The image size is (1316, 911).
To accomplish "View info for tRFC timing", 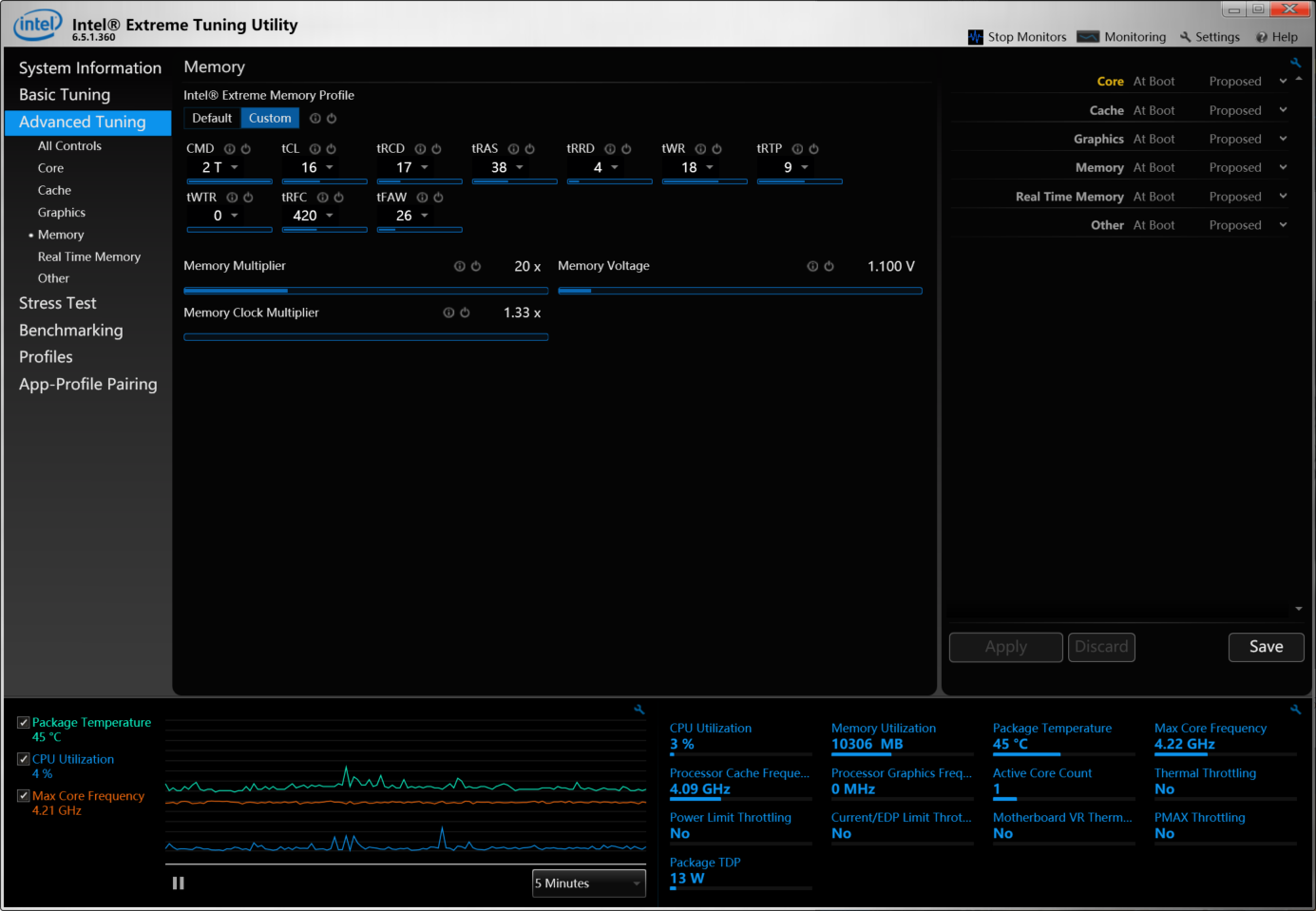I will pos(323,198).
